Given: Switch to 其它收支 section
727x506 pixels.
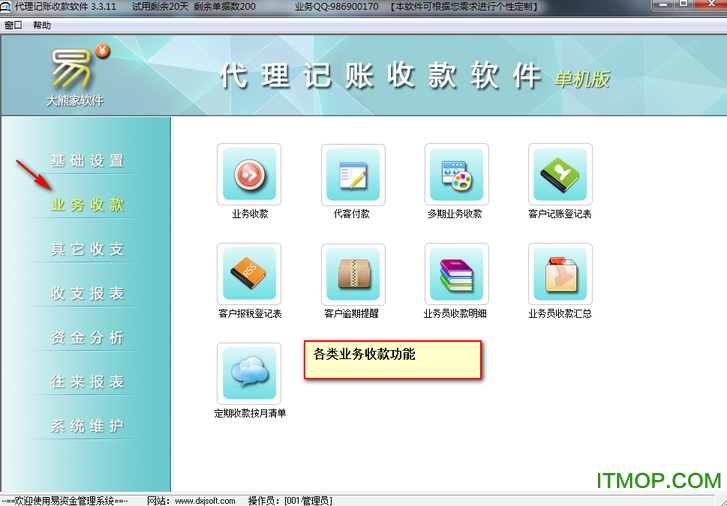Looking at the screenshot, I should (88, 249).
